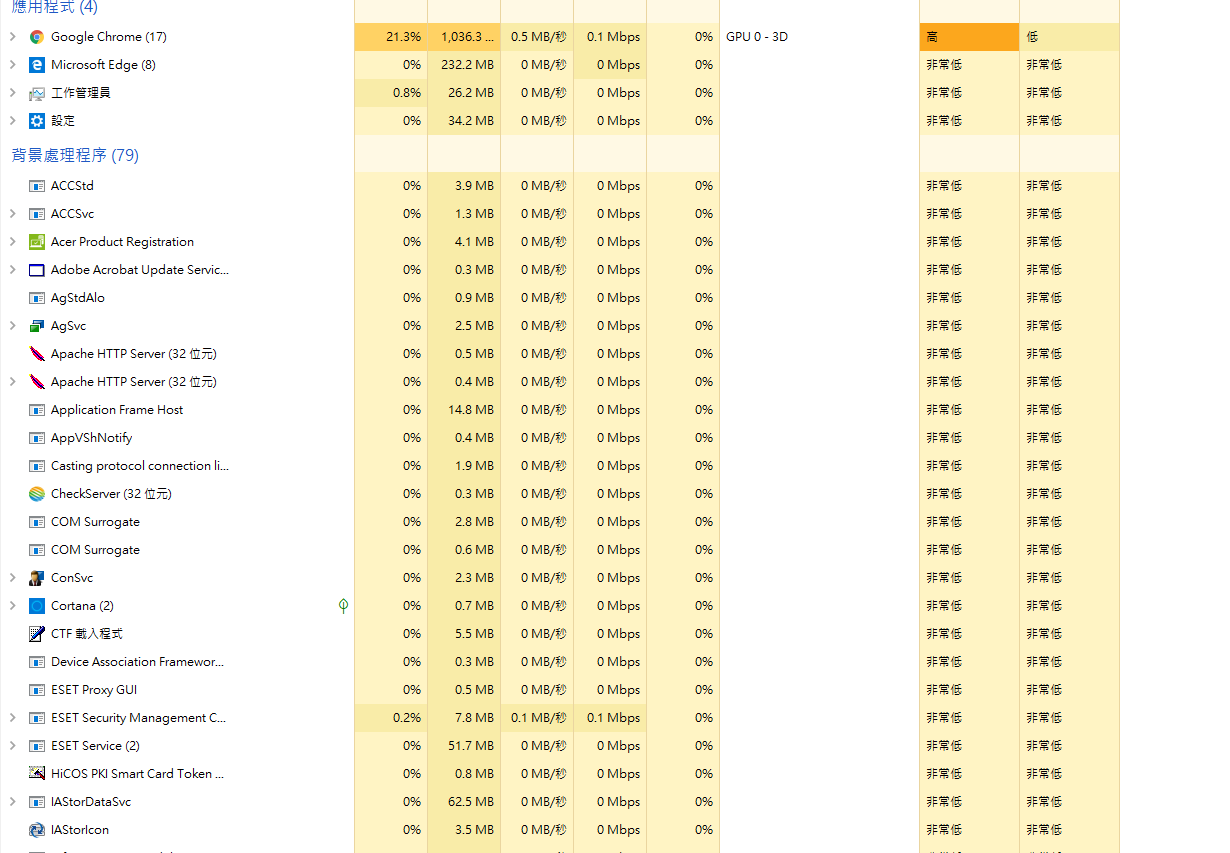Select the 'HiCOS PKI Smart Card Token' process name
The width and height of the screenshot is (1230, 853).
point(138,774)
